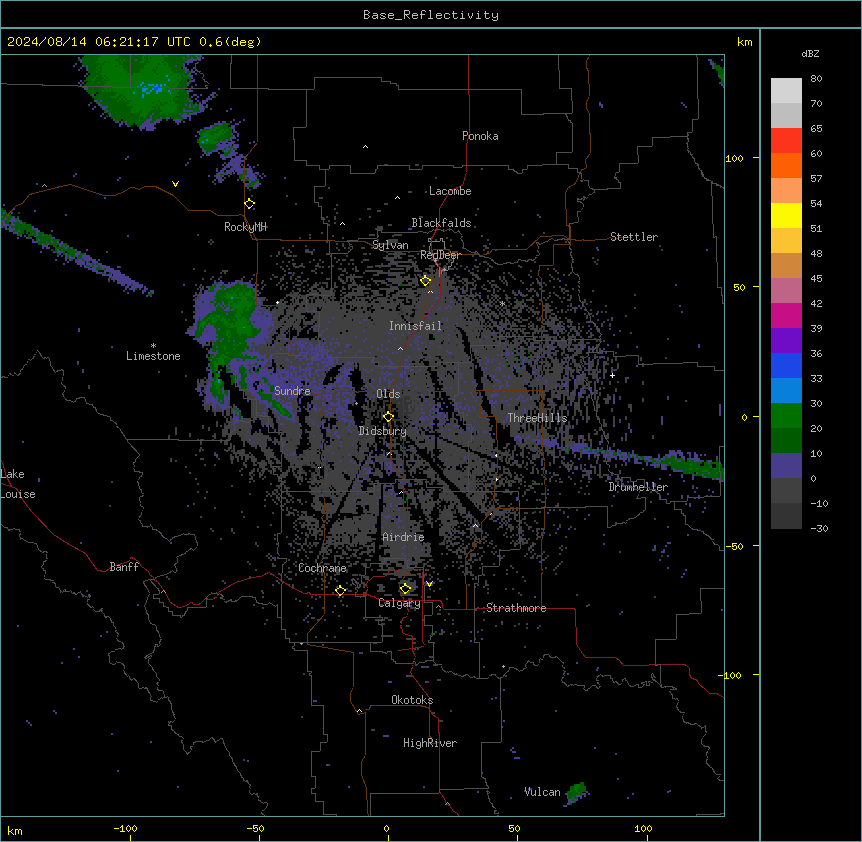
Task: Click the Olds label
Action: click(x=388, y=394)
